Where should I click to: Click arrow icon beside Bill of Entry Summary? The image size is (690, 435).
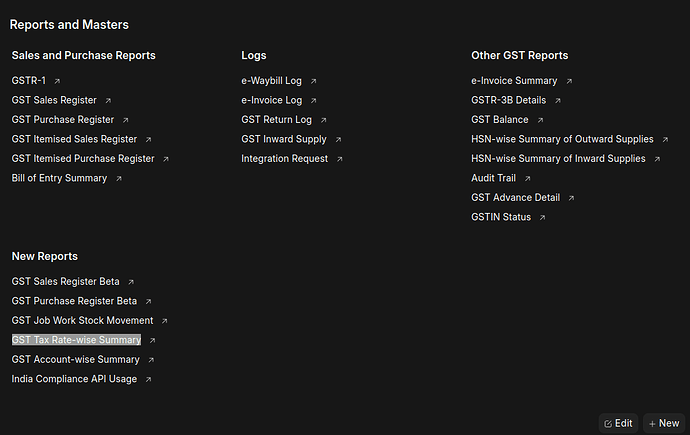pos(119,179)
